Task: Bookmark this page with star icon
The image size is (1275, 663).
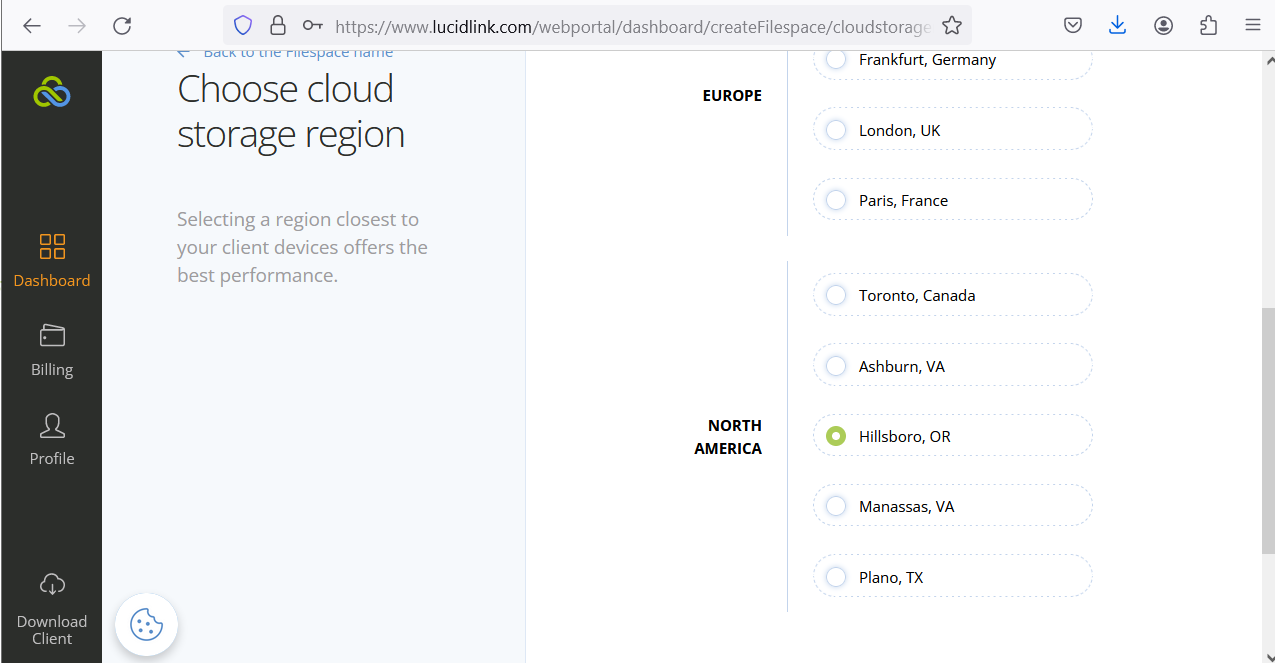Action: click(x=951, y=26)
